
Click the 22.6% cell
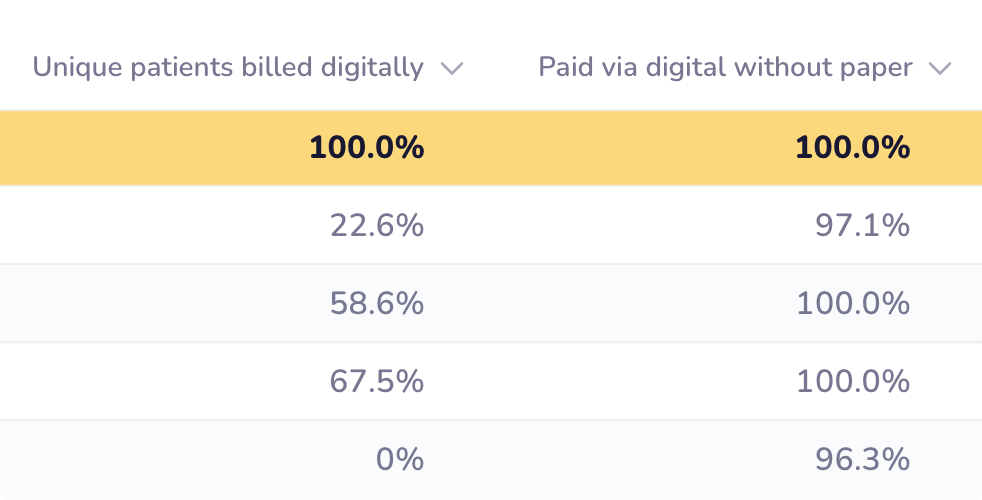pyautogui.click(x=377, y=226)
